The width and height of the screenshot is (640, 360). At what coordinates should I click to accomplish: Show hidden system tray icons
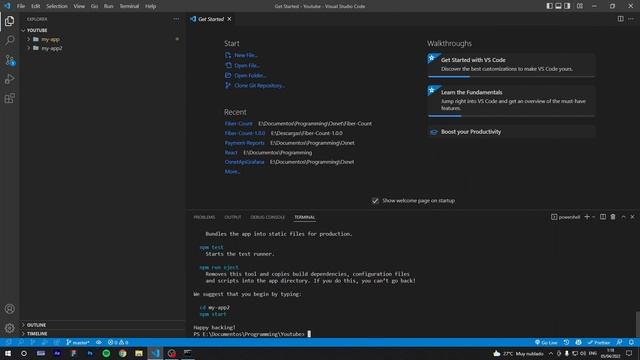point(551,353)
